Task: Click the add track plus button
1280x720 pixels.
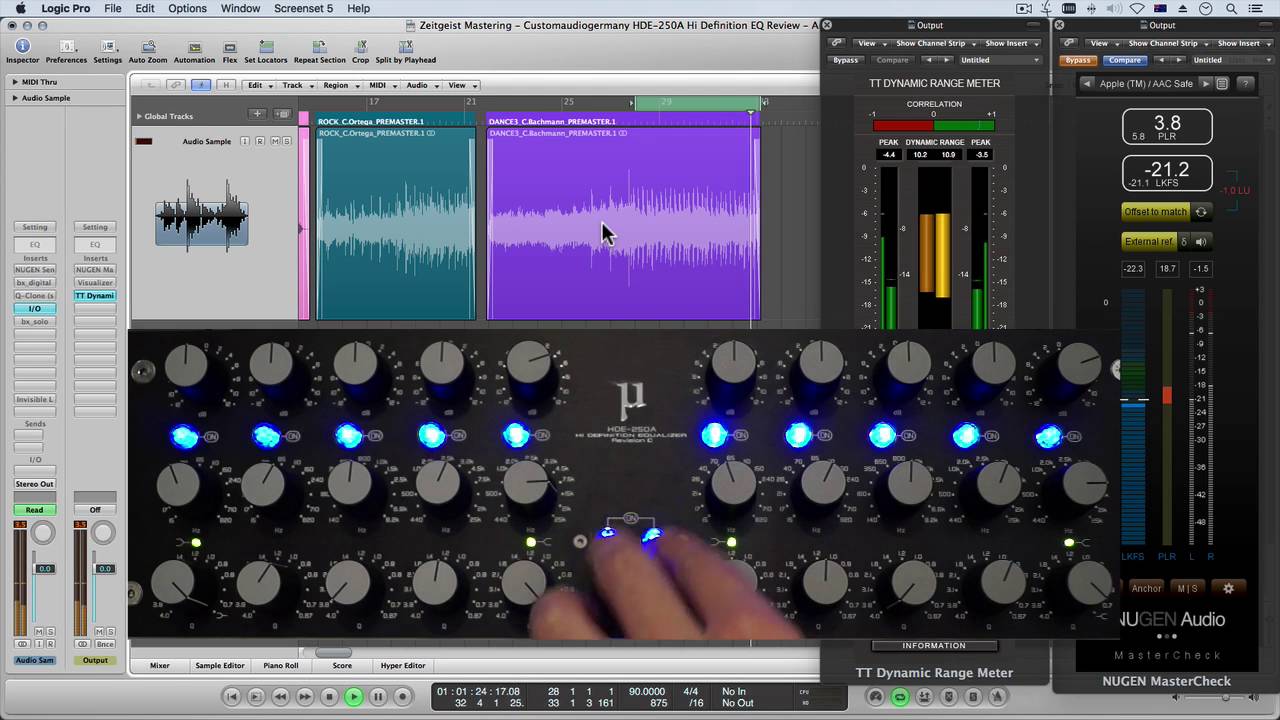Action: [257, 114]
